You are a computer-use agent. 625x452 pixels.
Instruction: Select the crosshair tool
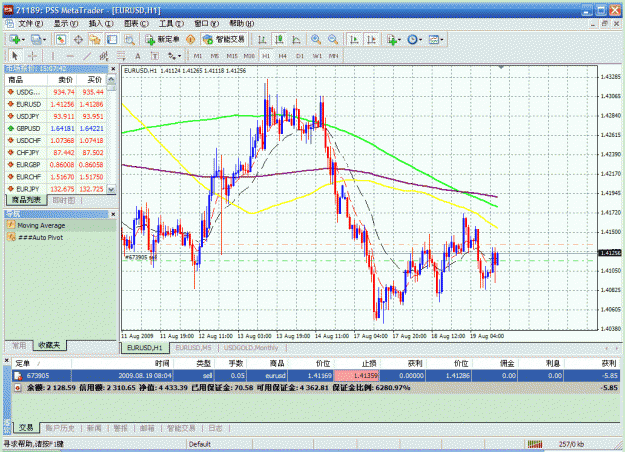tap(32, 56)
